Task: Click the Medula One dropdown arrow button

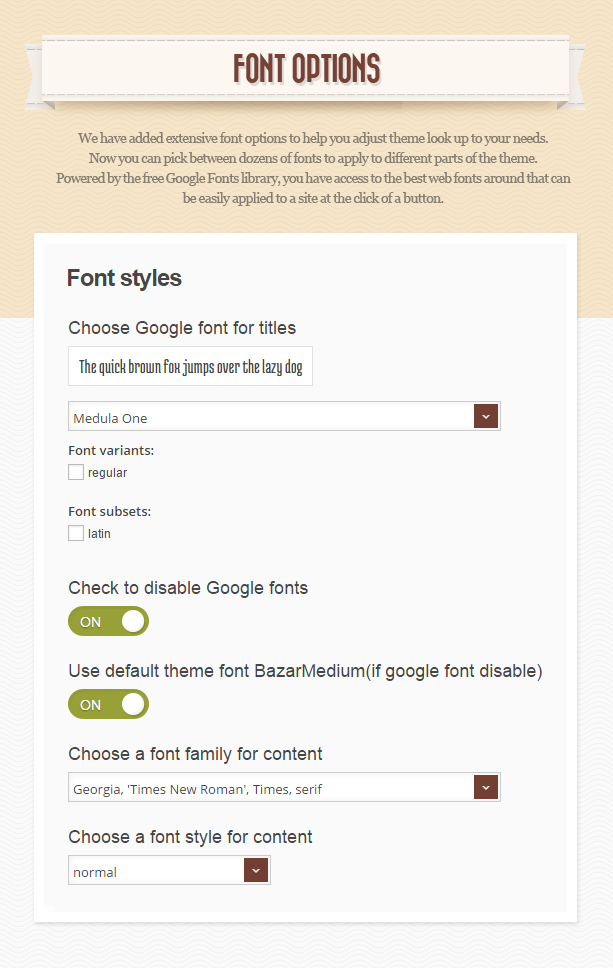Action: 486,416
